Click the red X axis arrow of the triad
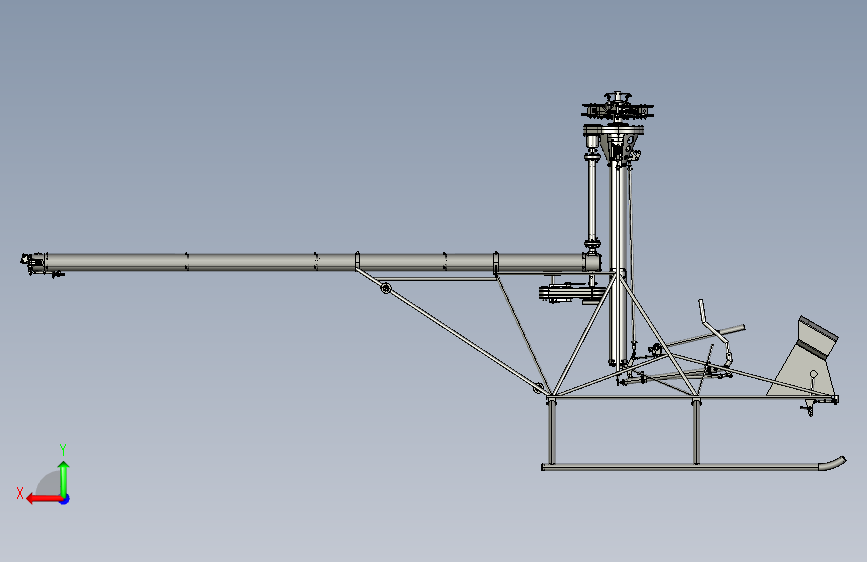This screenshot has height=562, width=867. coord(43,499)
